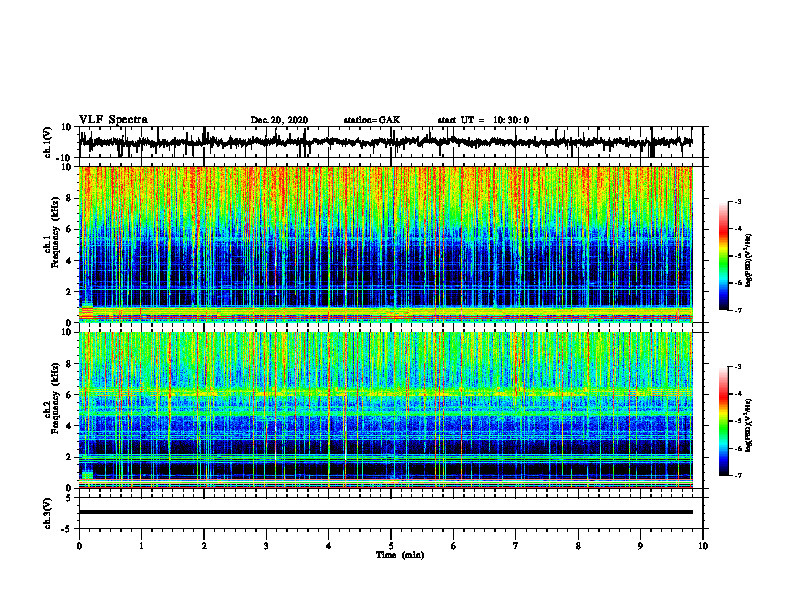
Task: Click time axis tick label "4"
Action: pyautogui.click(x=329, y=546)
